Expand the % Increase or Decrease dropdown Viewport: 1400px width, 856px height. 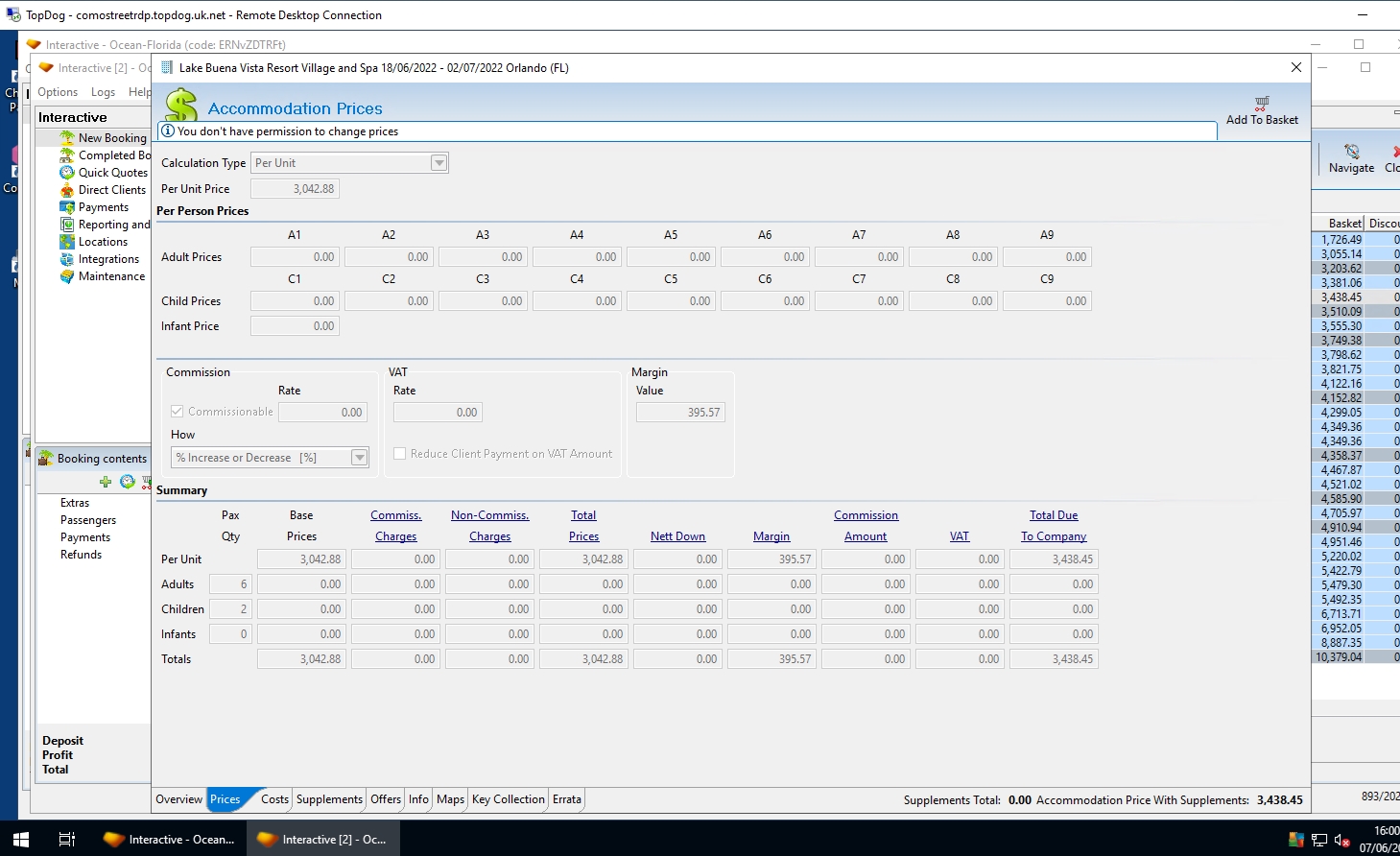pyautogui.click(x=359, y=458)
